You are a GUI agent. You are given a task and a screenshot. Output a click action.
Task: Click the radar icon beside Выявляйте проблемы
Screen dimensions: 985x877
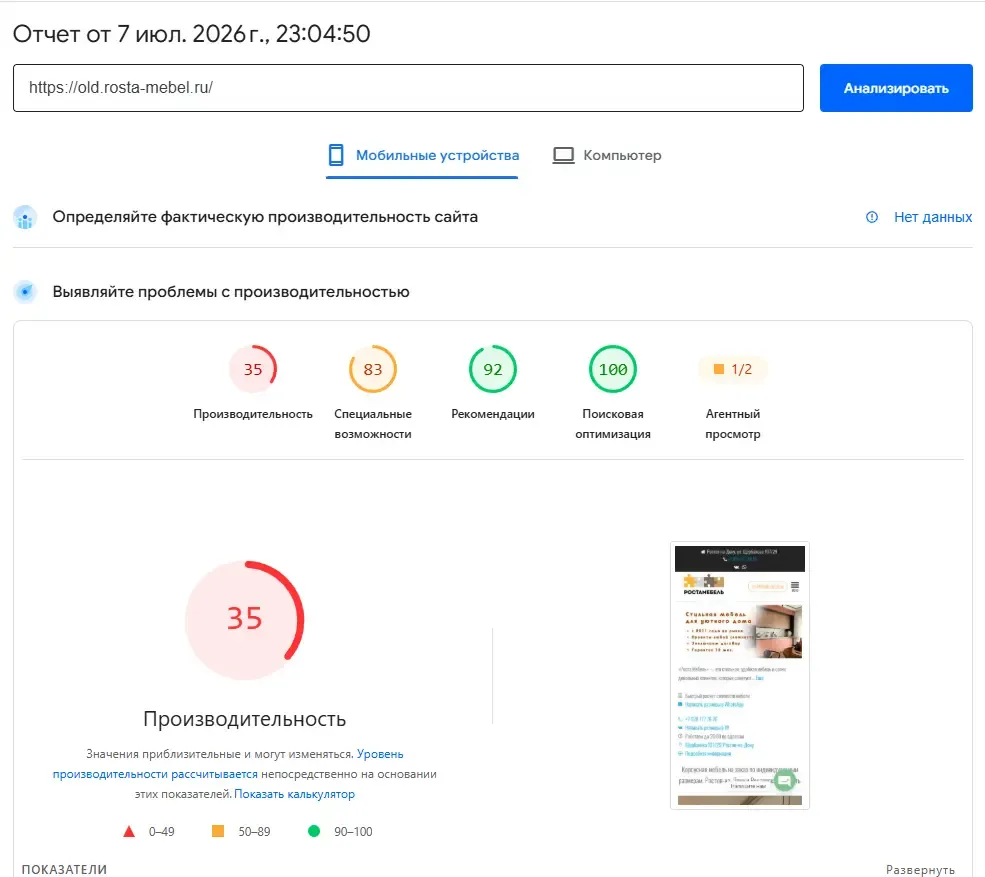(25, 291)
